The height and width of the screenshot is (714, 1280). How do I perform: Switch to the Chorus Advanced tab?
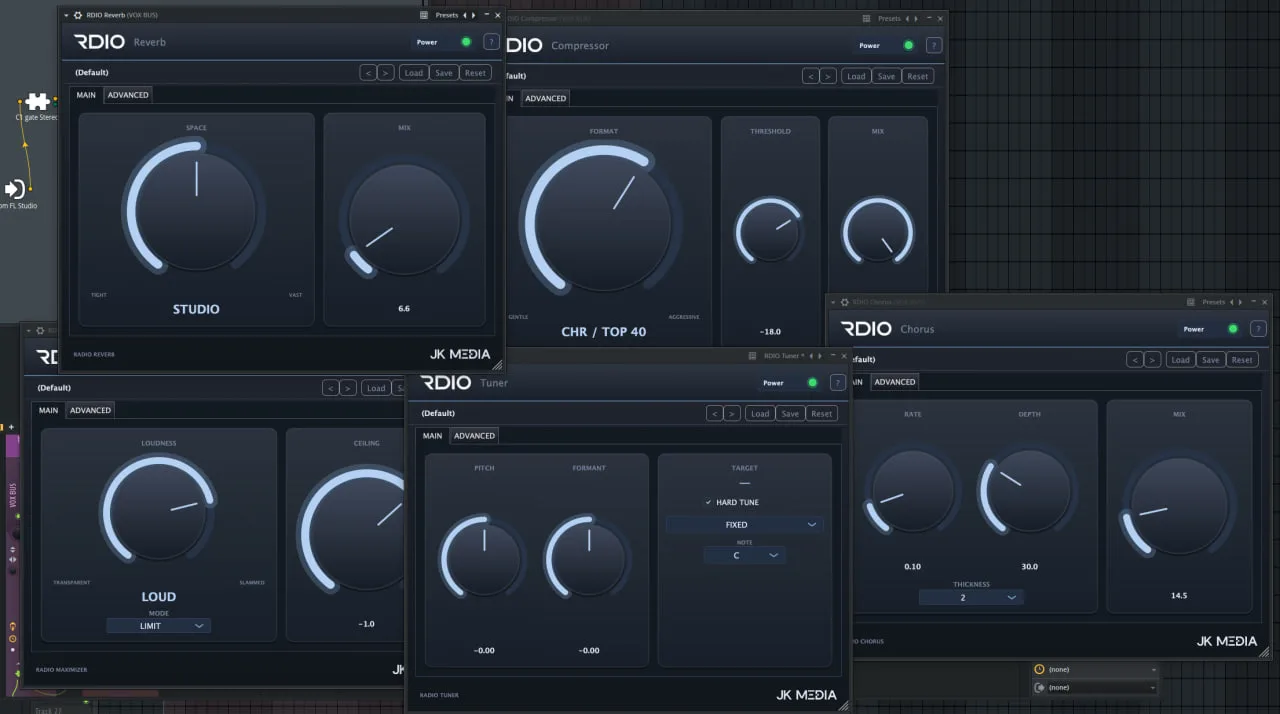(895, 381)
